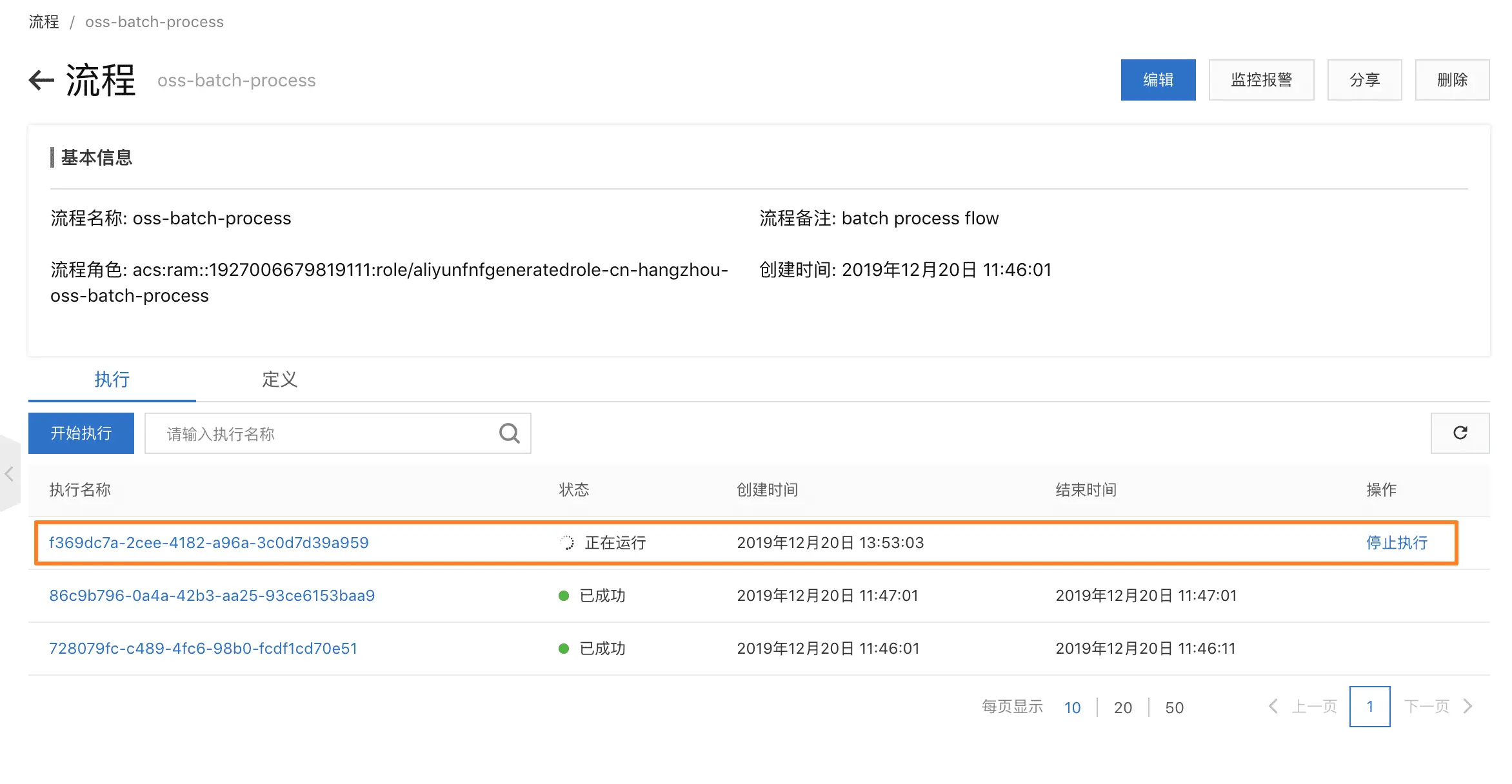Click the 编辑 button
The height and width of the screenshot is (784, 1512).
pyautogui.click(x=1158, y=80)
